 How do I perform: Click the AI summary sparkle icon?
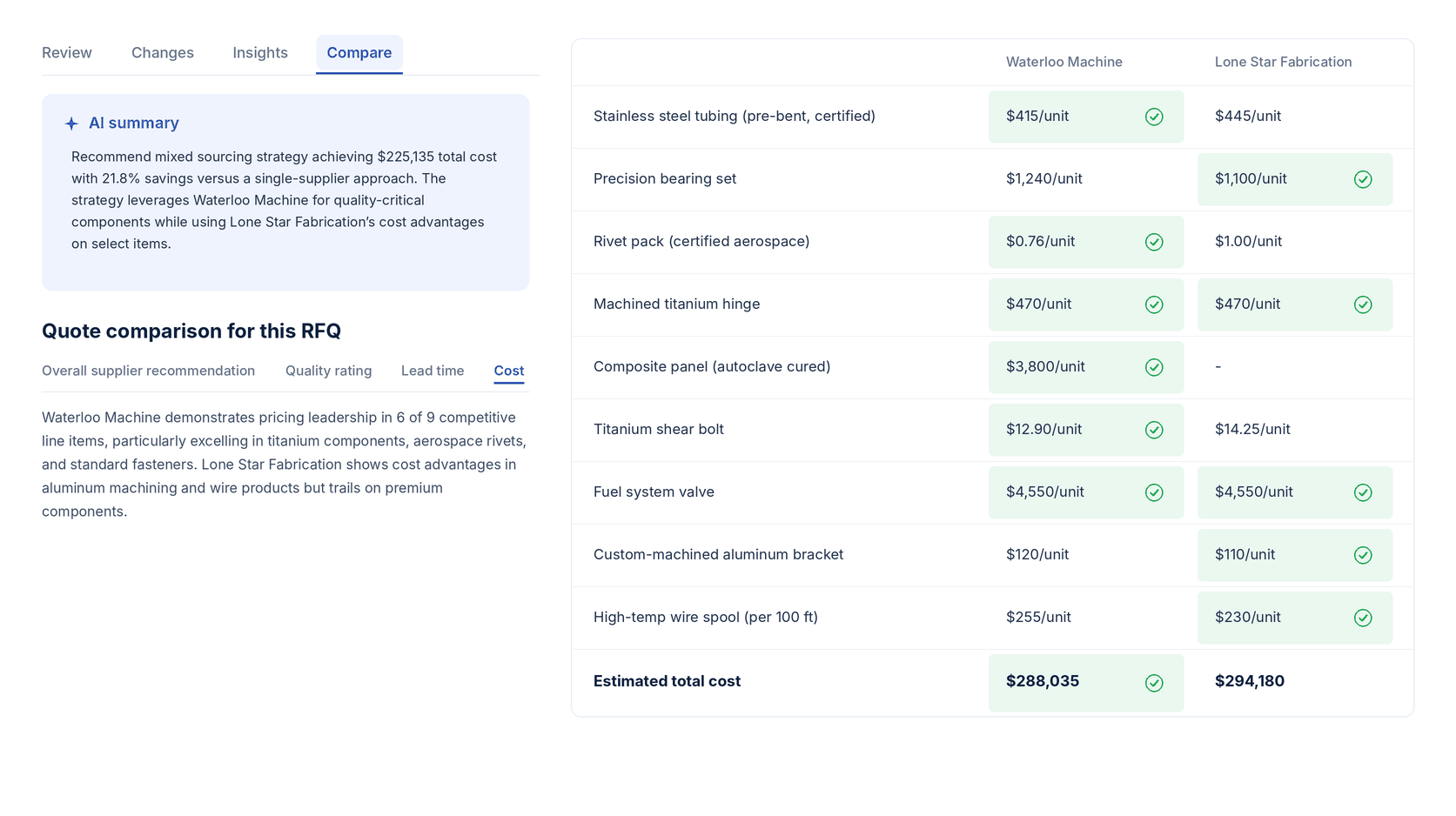(x=71, y=124)
